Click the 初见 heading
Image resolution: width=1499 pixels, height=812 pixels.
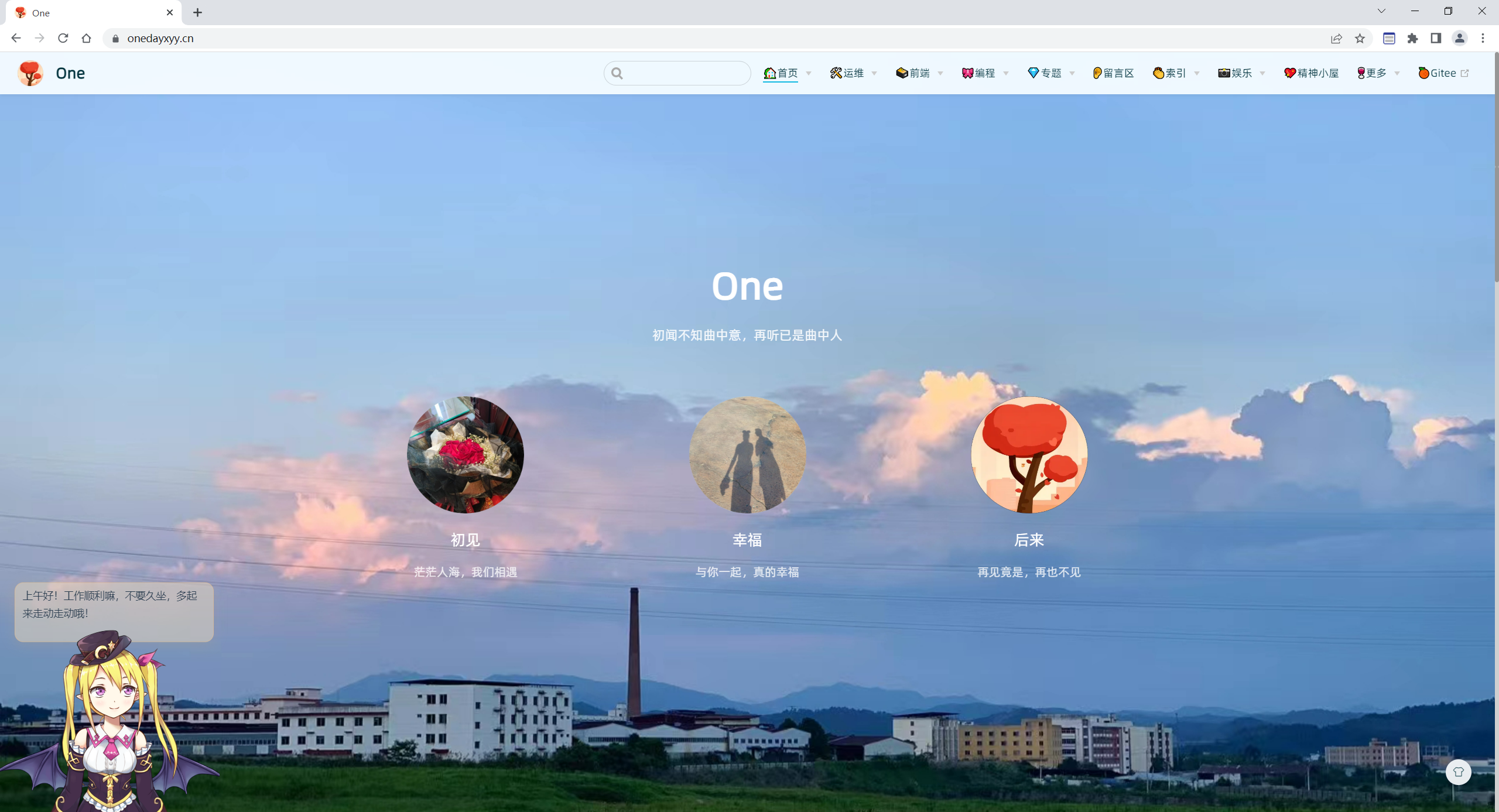[x=465, y=540]
